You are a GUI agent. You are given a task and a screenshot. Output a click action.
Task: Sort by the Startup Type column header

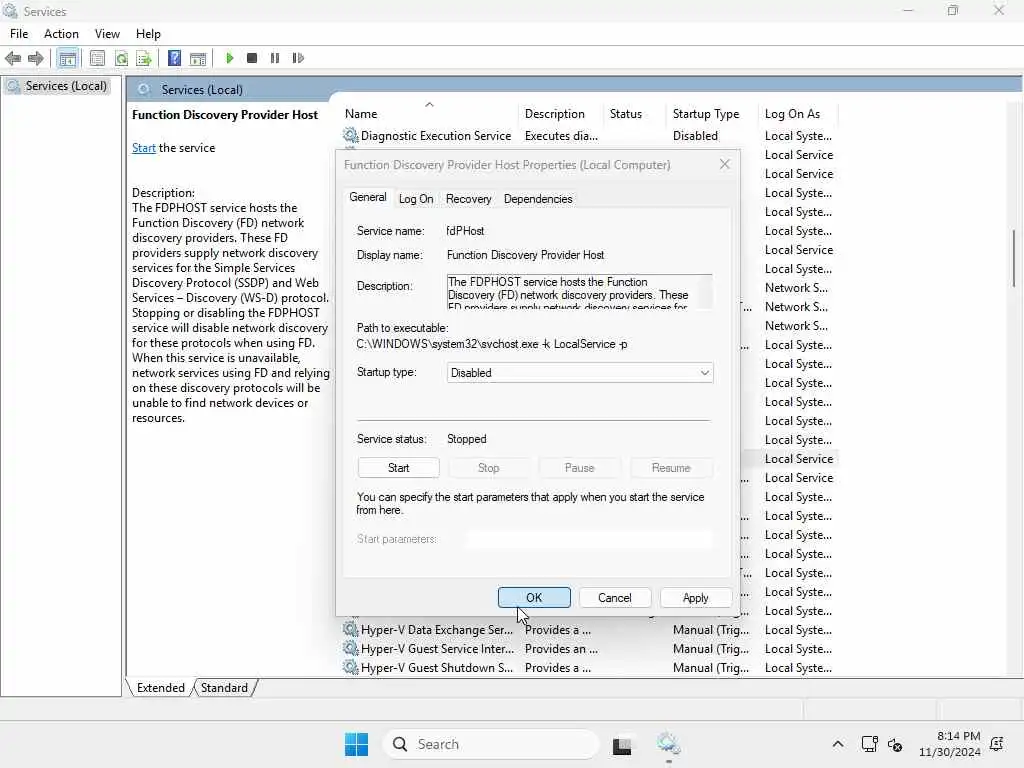(x=706, y=114)
